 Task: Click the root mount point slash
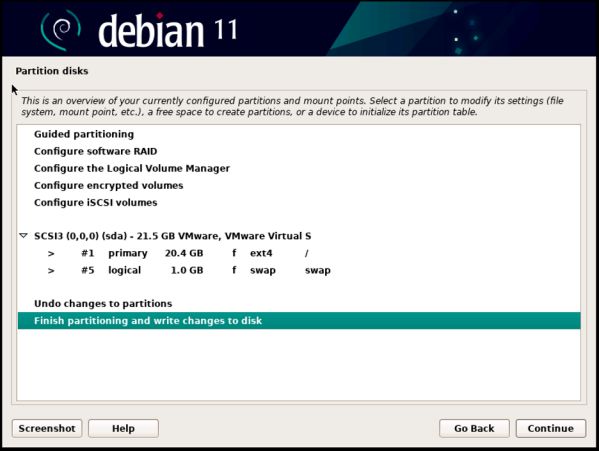pyautogui.click(x=306, y=253)
